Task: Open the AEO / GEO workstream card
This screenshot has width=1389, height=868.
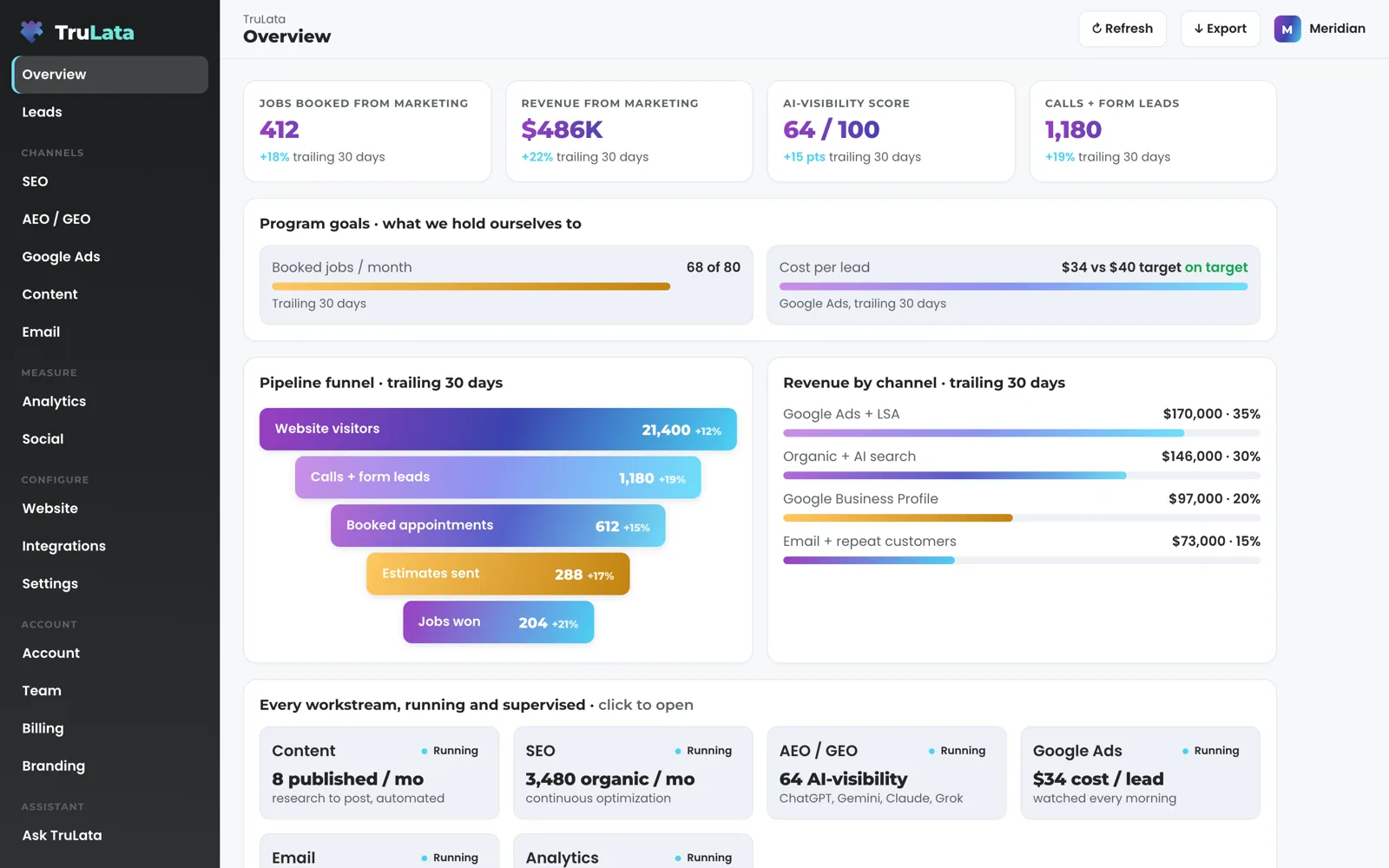Action: point(886,773)
